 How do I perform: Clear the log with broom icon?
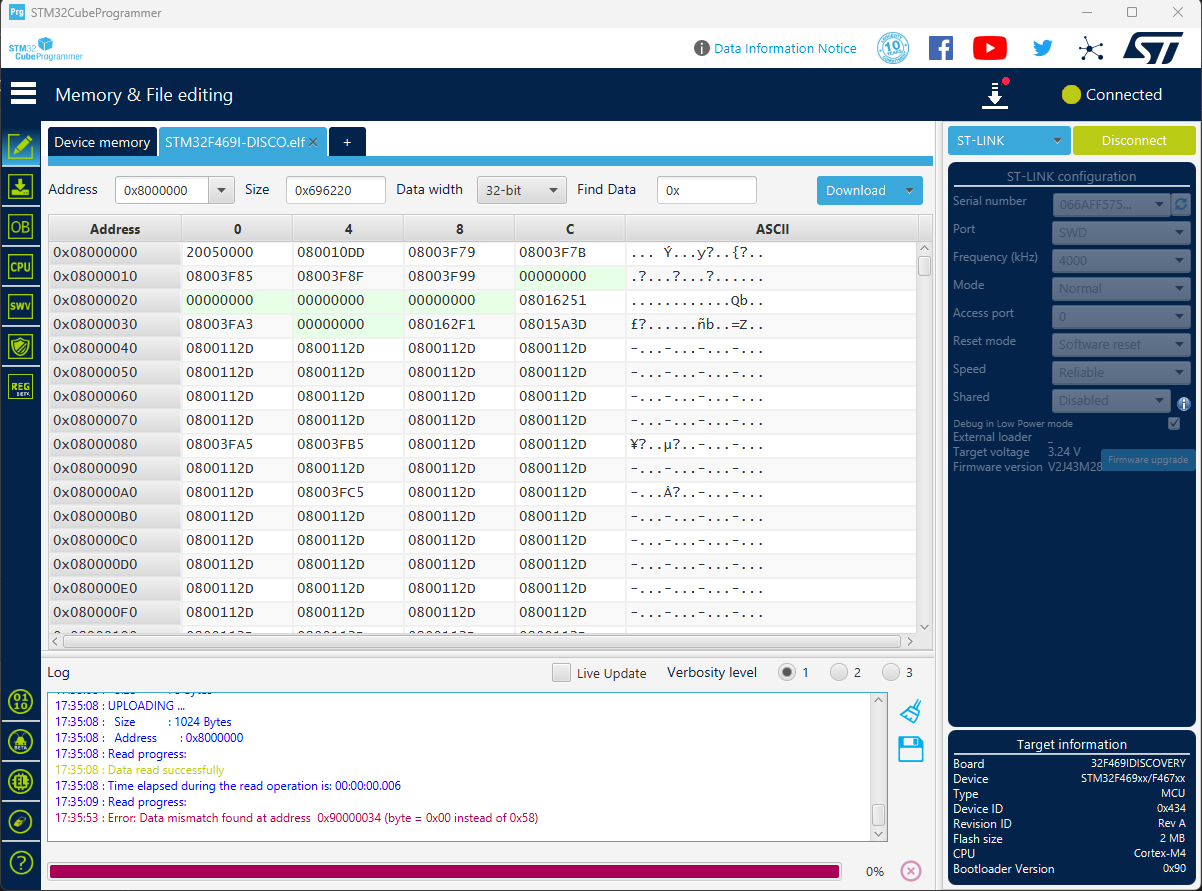point(910,712)
